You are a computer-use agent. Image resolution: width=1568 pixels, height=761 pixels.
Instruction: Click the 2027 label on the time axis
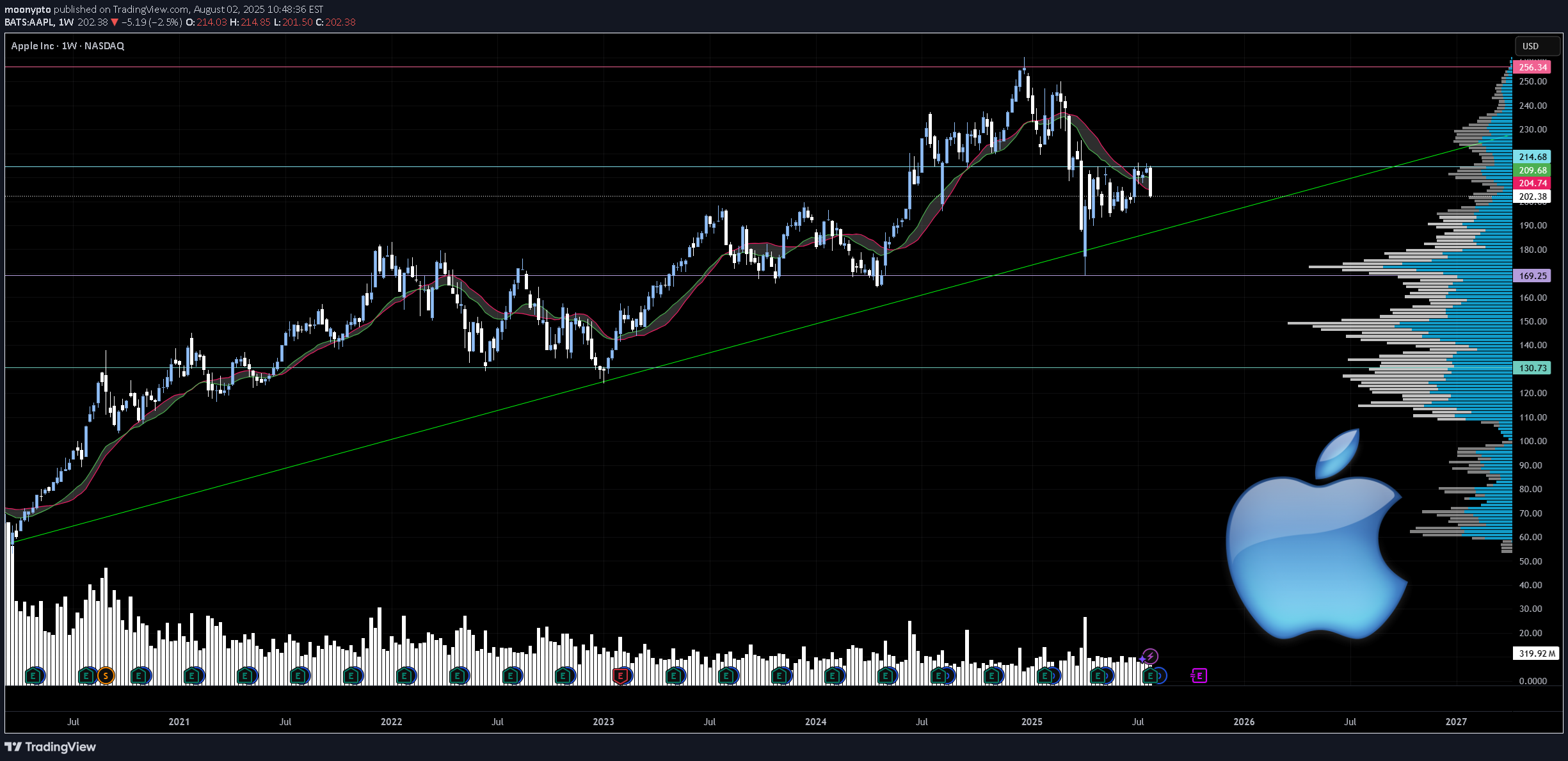click(x=1456, y=721)
